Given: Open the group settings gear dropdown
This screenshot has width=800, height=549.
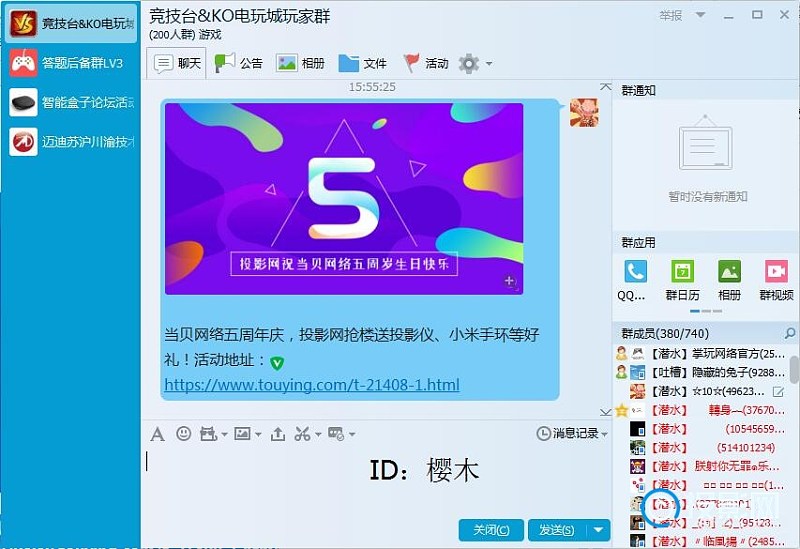Looking at the screenshot, I should coord(474,64).
